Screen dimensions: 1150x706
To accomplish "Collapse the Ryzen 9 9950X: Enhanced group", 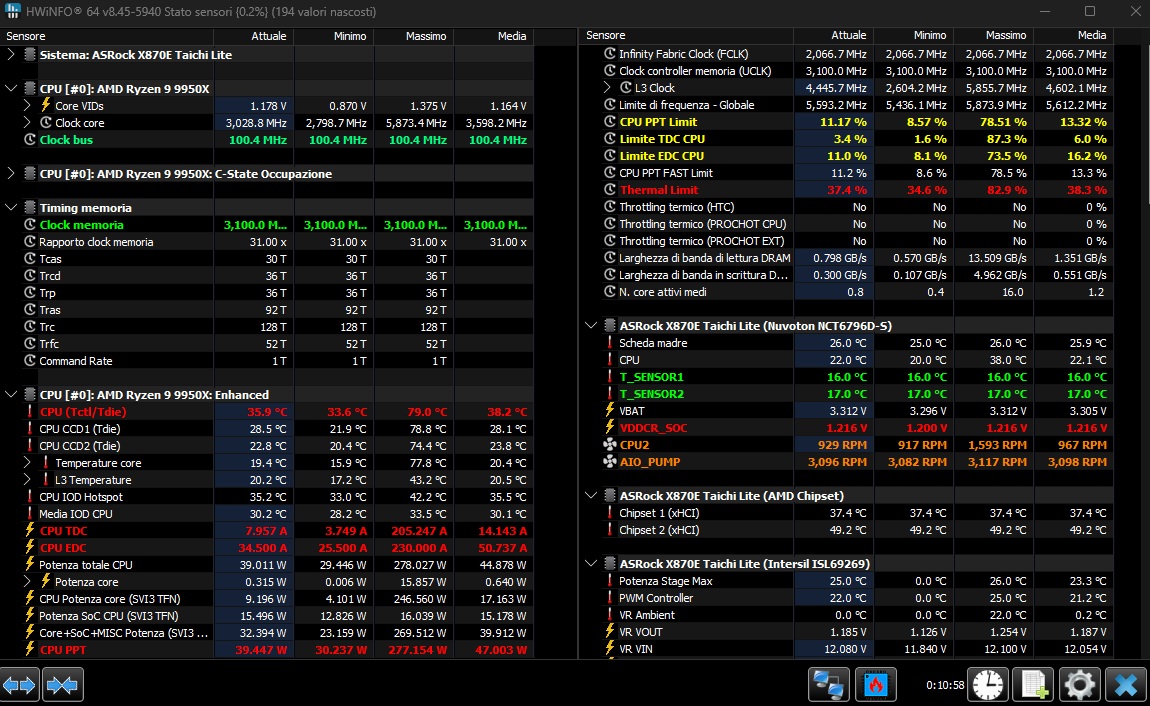I will click(x=10, y=394).
